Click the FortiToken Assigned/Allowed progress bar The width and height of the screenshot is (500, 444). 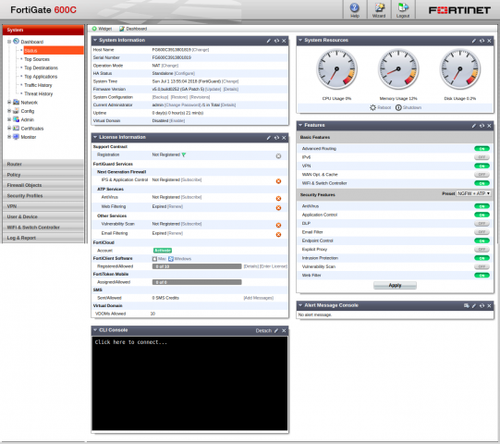tap(197, 282)
